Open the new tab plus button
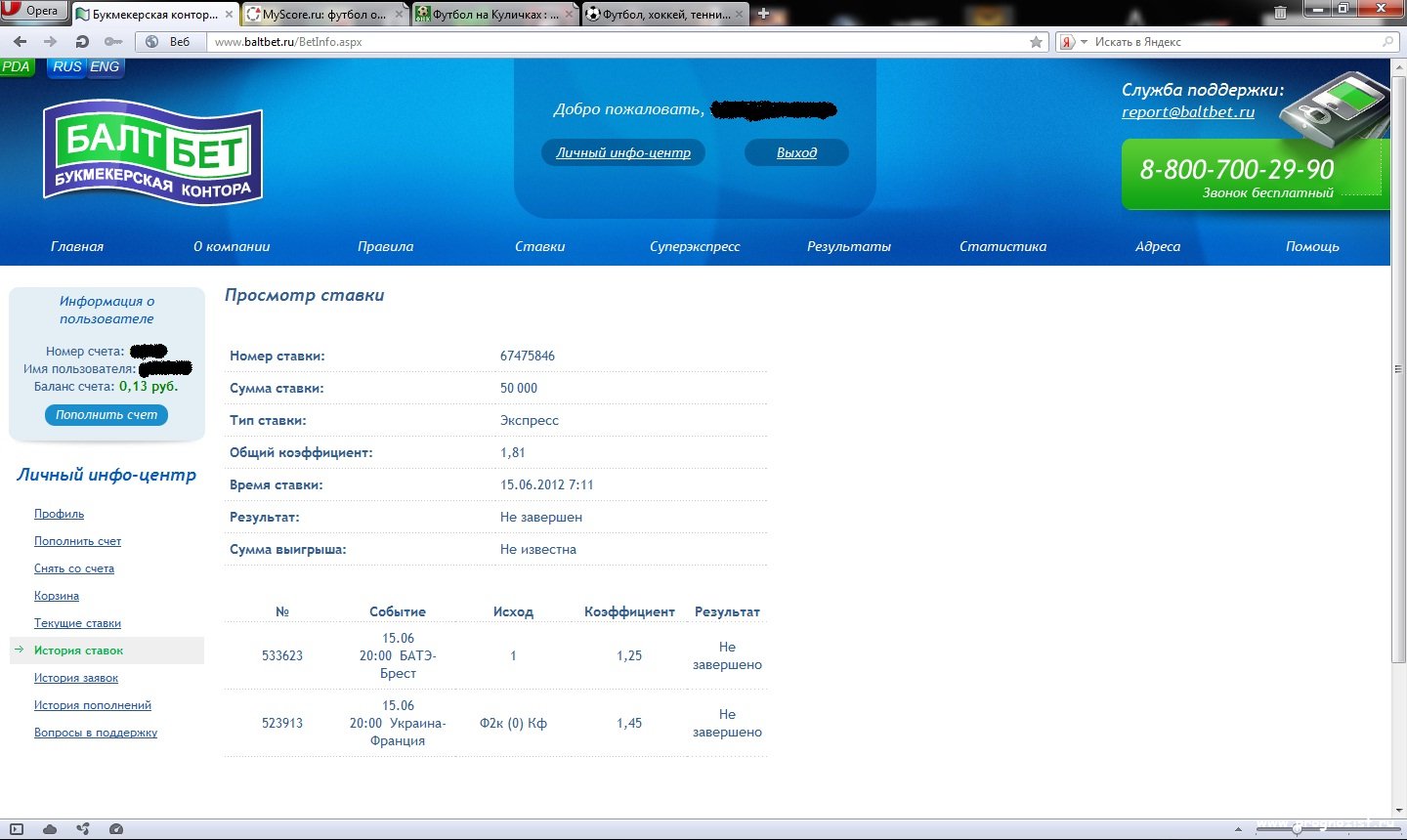Image resolution: width=1407 pixels, height=840 pixels. coord(764,14)
